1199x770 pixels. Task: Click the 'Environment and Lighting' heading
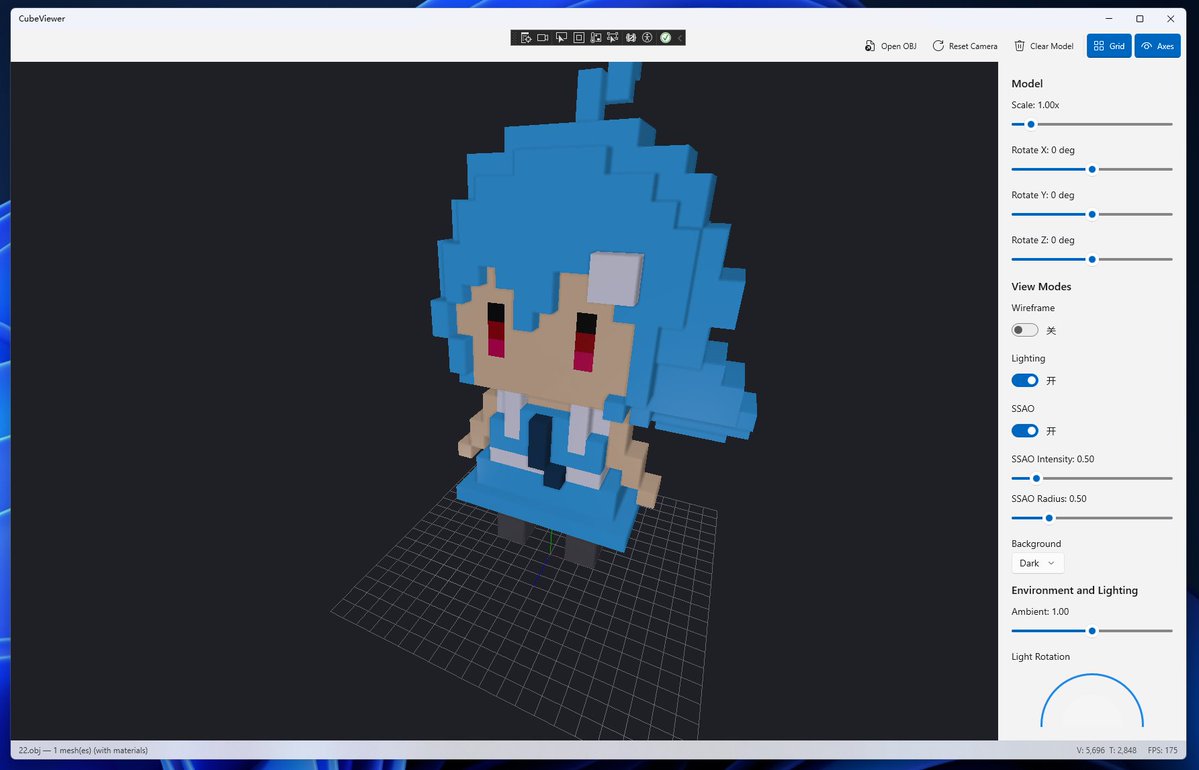click(x=1074, y=590)
